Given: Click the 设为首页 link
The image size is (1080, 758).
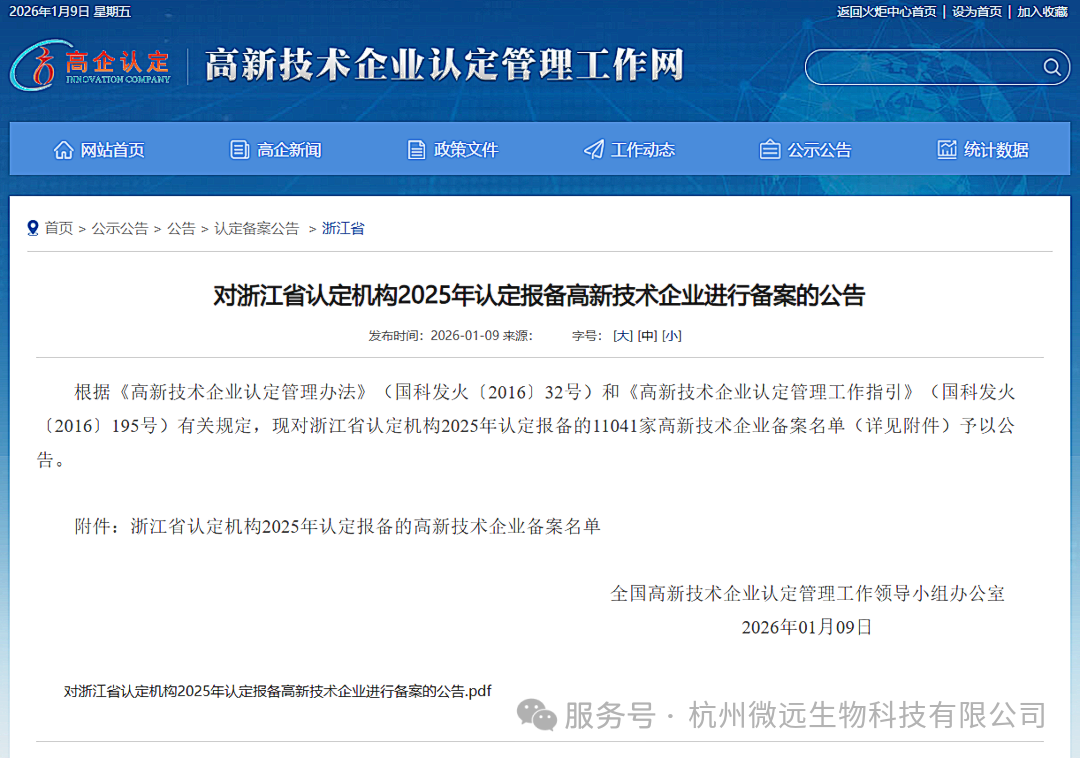Looking at the screenshot, I should coord(976,11).
